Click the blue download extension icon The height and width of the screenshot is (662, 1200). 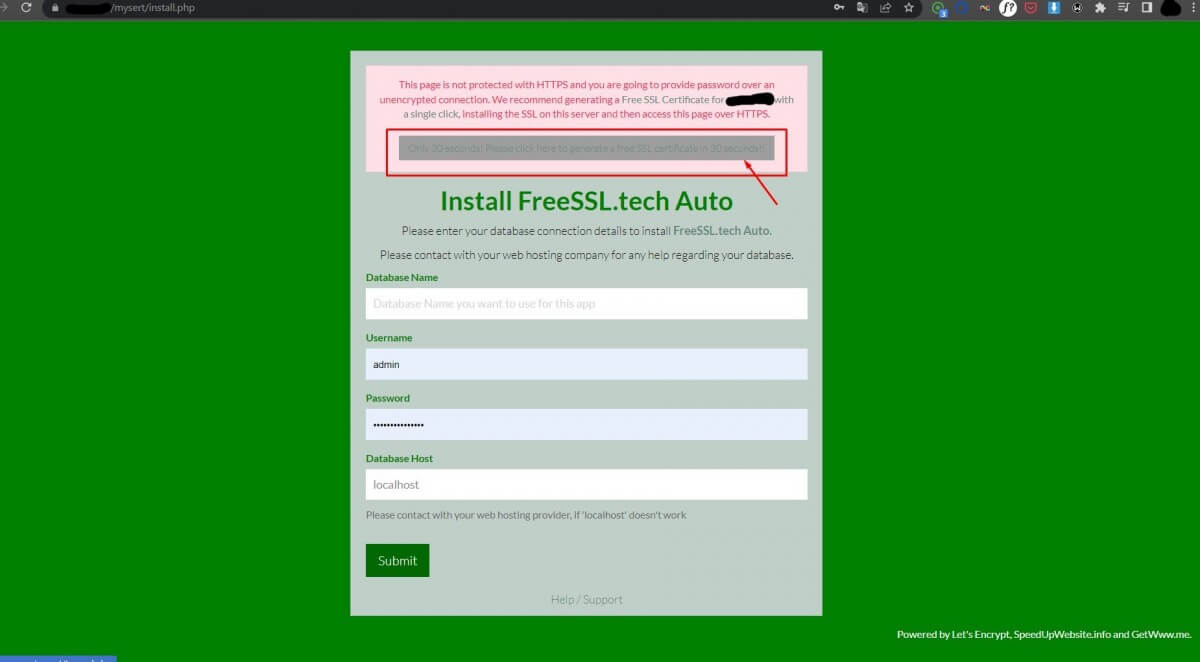[1054, 8]
